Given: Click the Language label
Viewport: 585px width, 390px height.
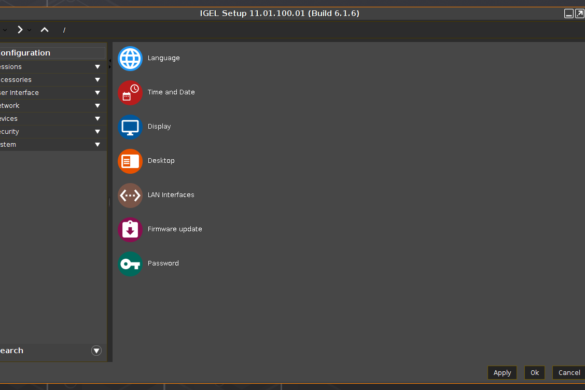Looking at the screenshot, I should point(163,58).
